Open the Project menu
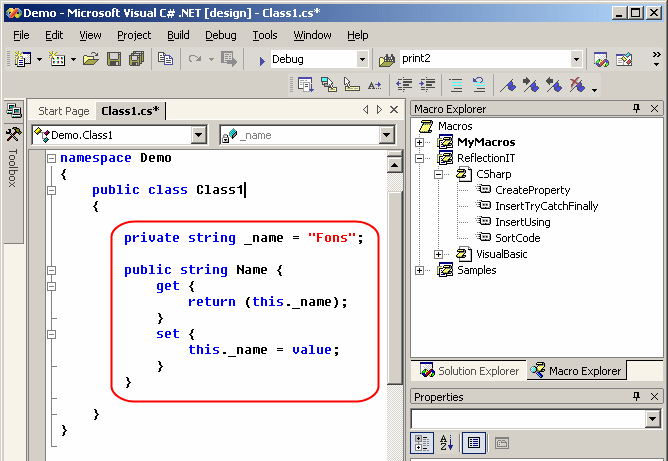The image size is (668, 461). pyautogui.click(x=134, y=35)
